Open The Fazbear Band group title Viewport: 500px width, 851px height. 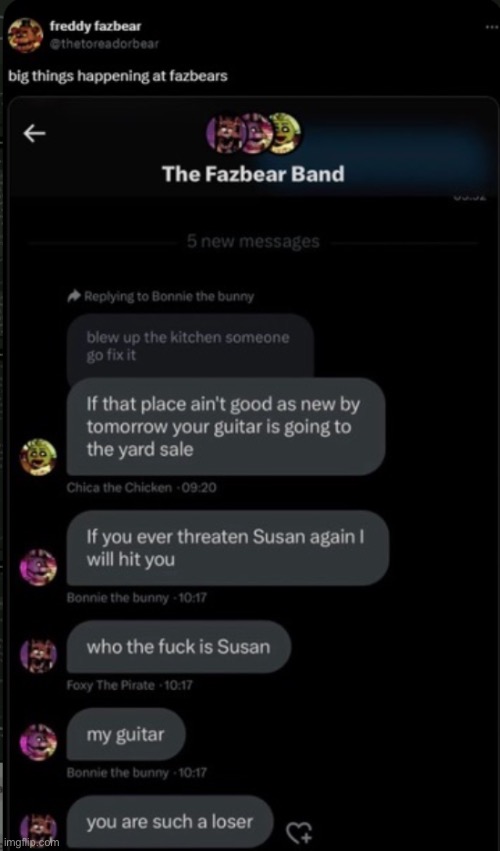[253, 175]
